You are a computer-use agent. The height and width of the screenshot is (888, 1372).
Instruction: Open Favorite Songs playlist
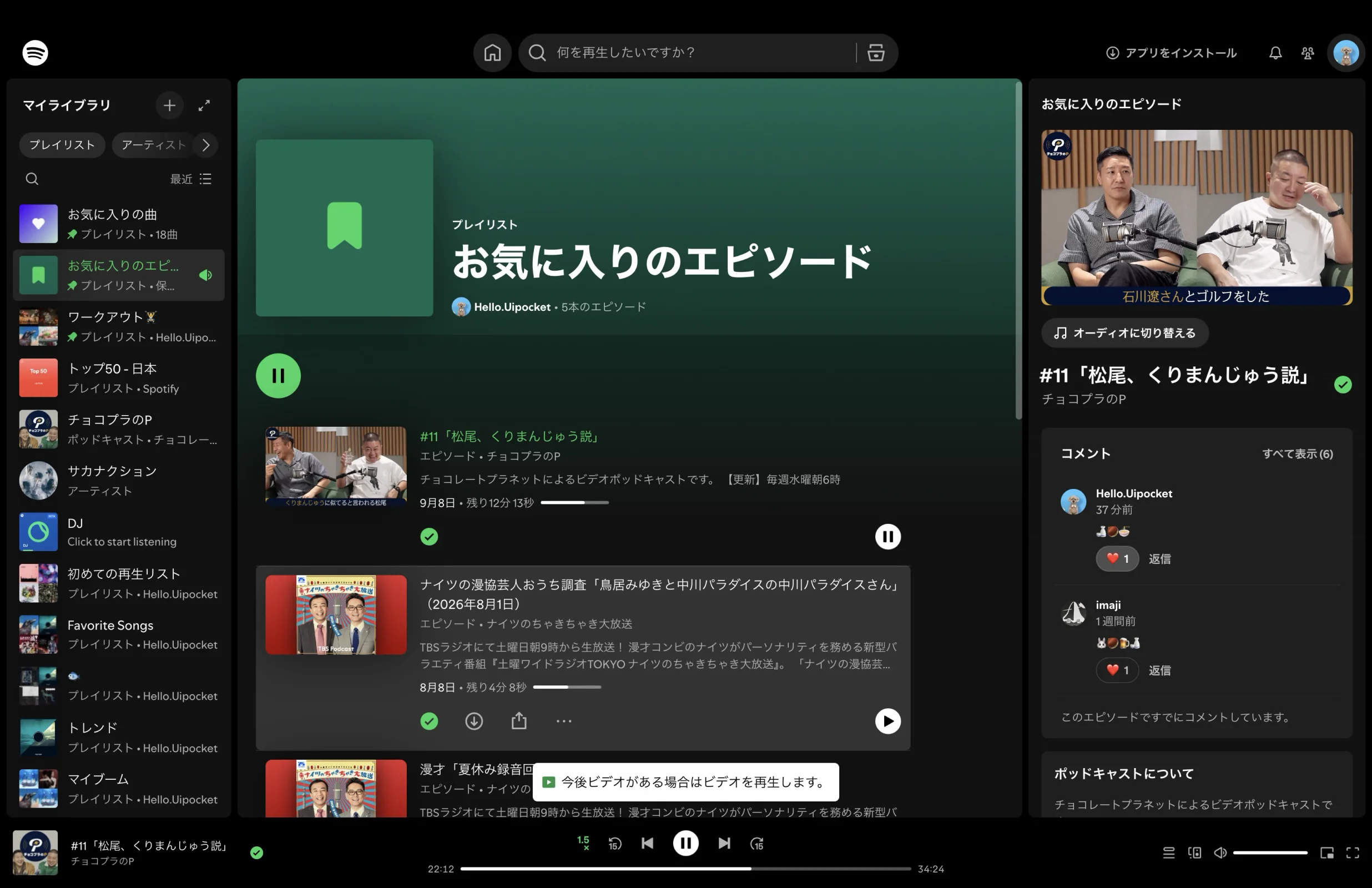118,634
